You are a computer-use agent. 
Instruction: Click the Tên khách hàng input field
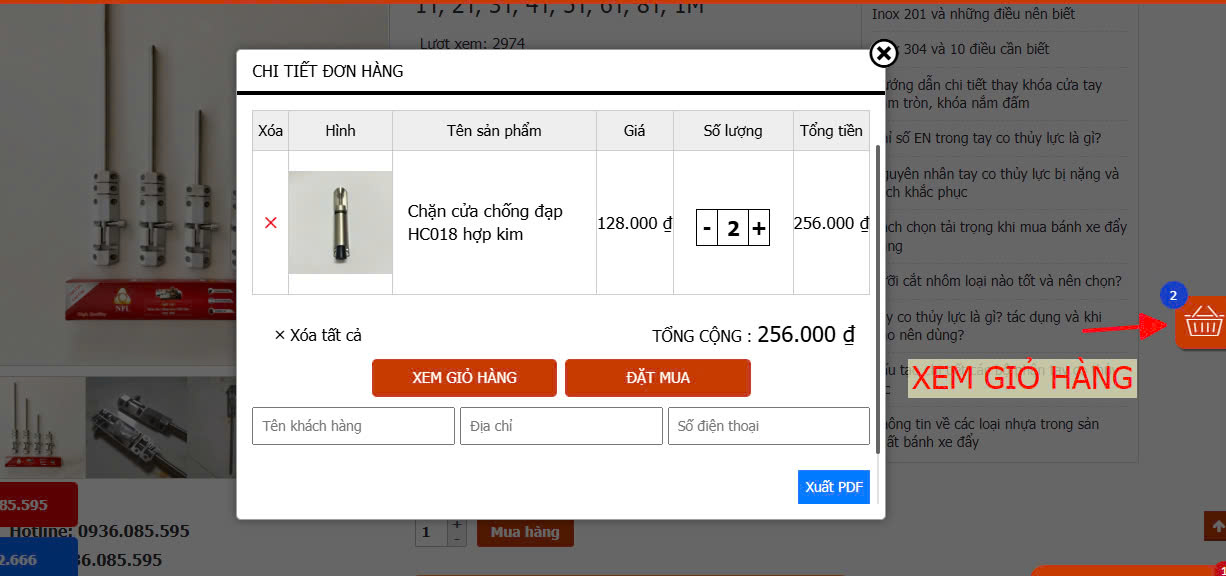(x=353, y=425)
